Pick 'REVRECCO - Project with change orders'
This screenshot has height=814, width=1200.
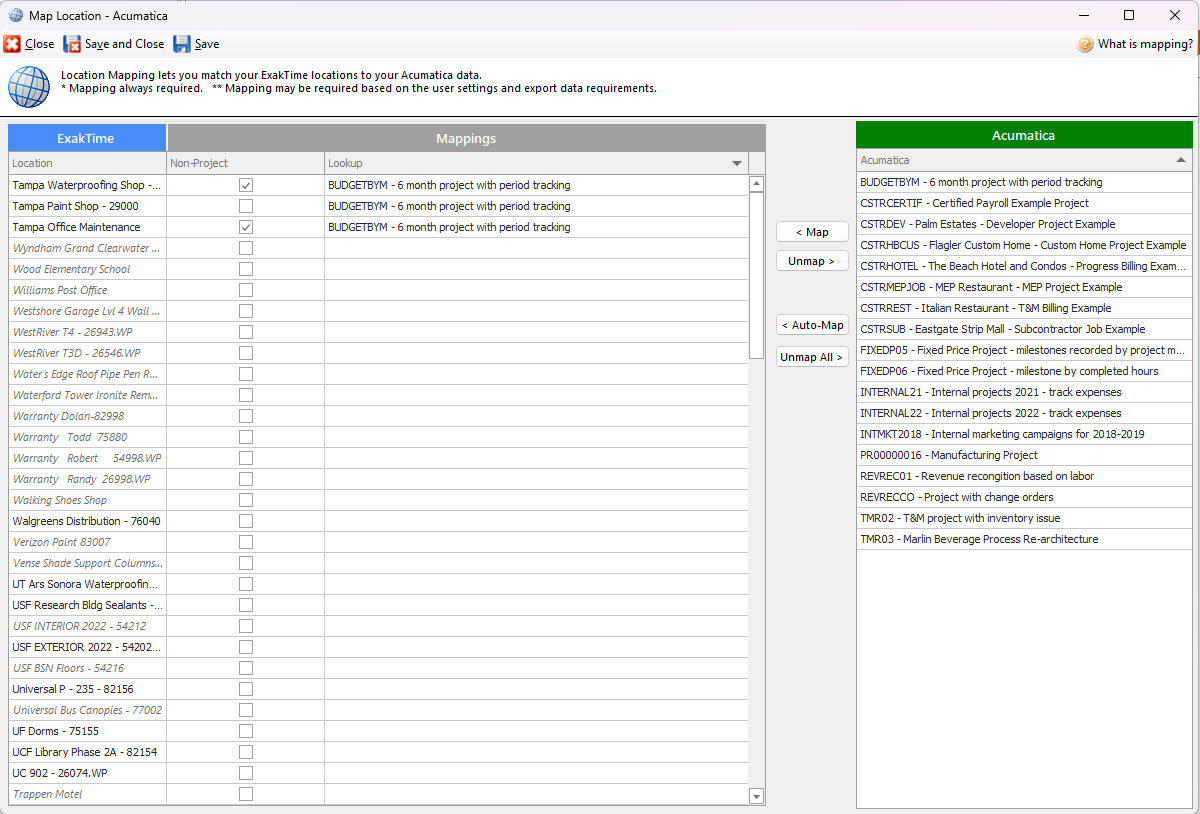pyautogui.click(x=1024, y=497)
